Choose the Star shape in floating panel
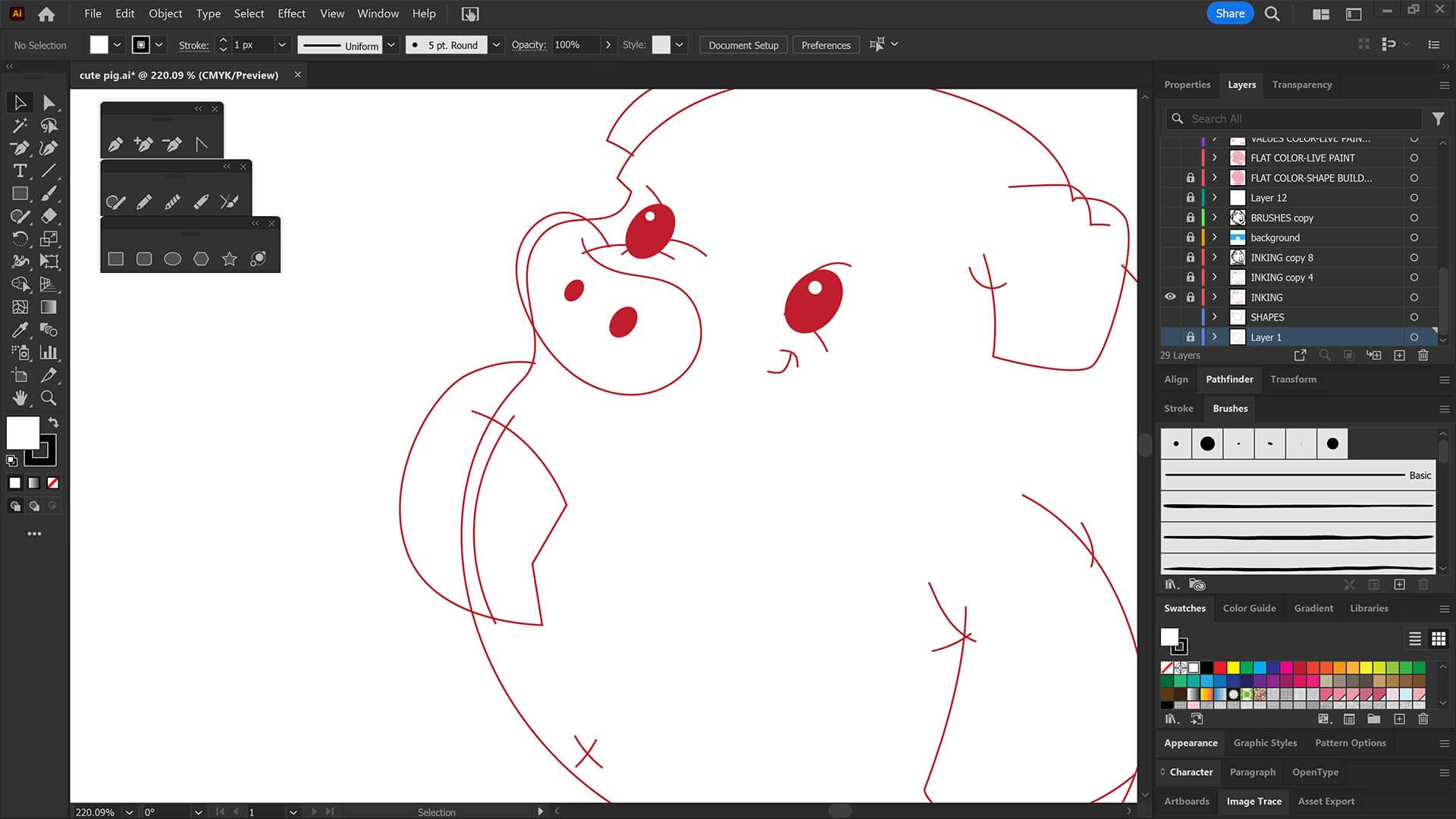Image resolution: width=1456 pixels, height=819 pixels. pos(230,259)
